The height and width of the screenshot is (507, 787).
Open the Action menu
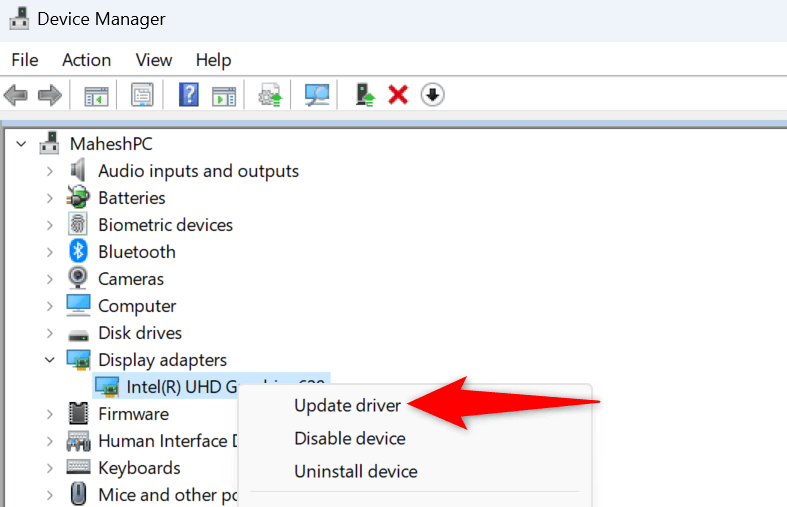tap(86, 60)
